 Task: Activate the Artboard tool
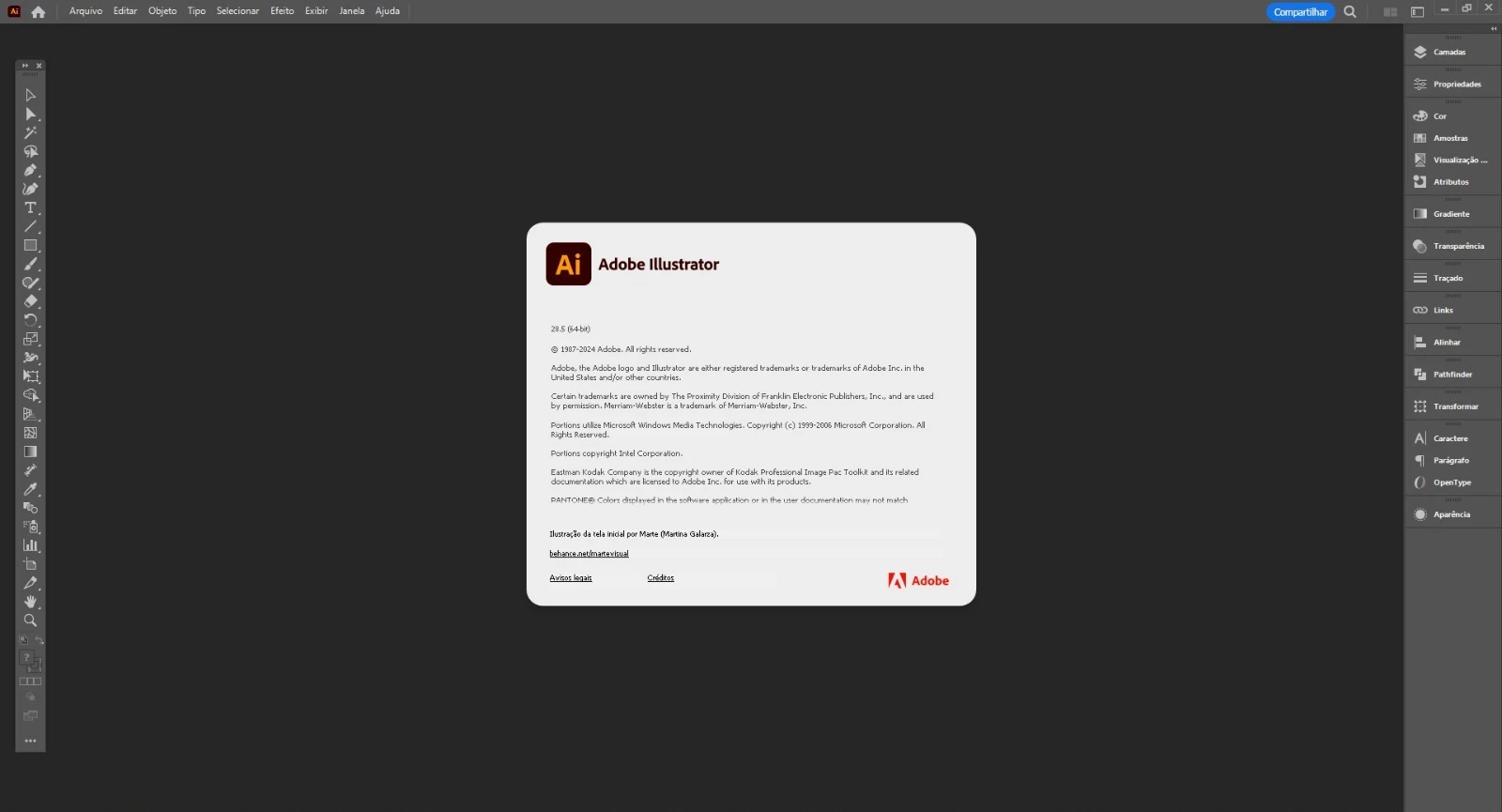(30, 564)
